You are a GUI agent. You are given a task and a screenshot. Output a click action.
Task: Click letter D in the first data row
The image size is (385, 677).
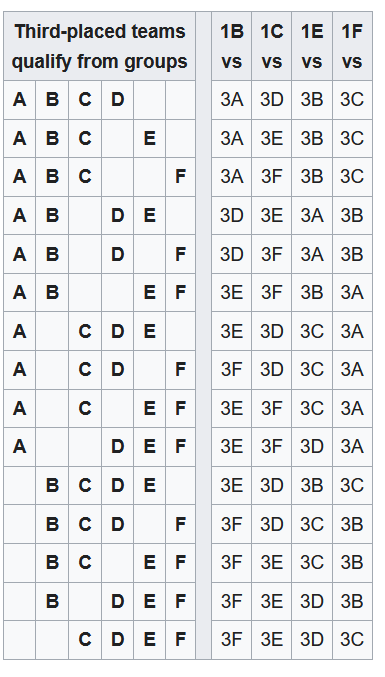117,100
